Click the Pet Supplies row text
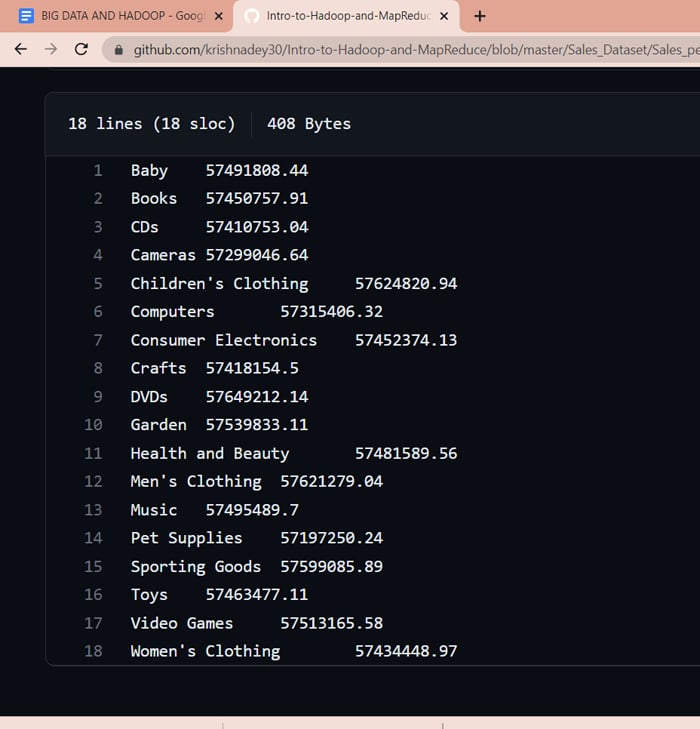The height and width of the screenshot is (729, 700). click(x=186, y=538)
